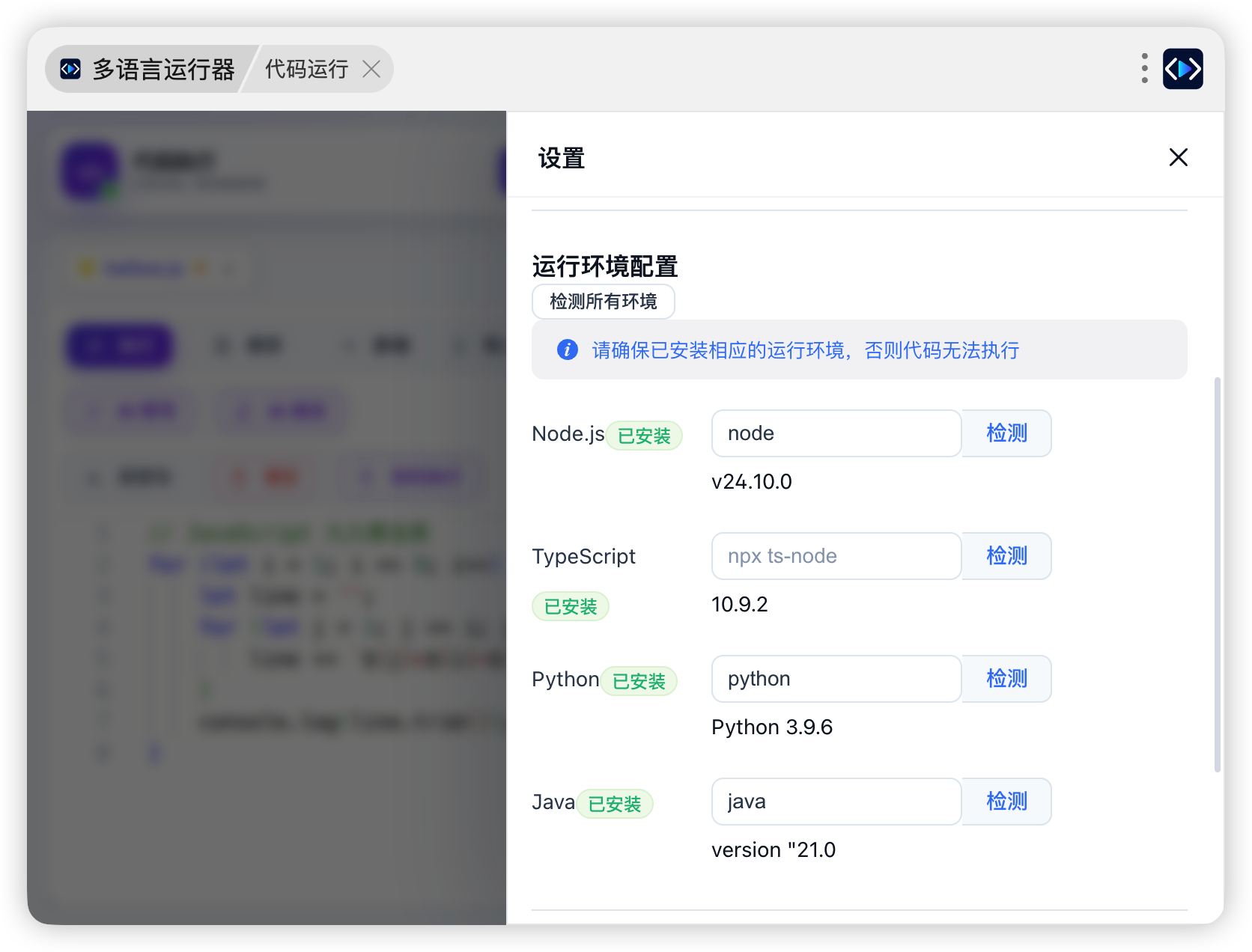Click the 已安装 badge next to Java
Viewport: 1252px width, 952px height.
615,804
